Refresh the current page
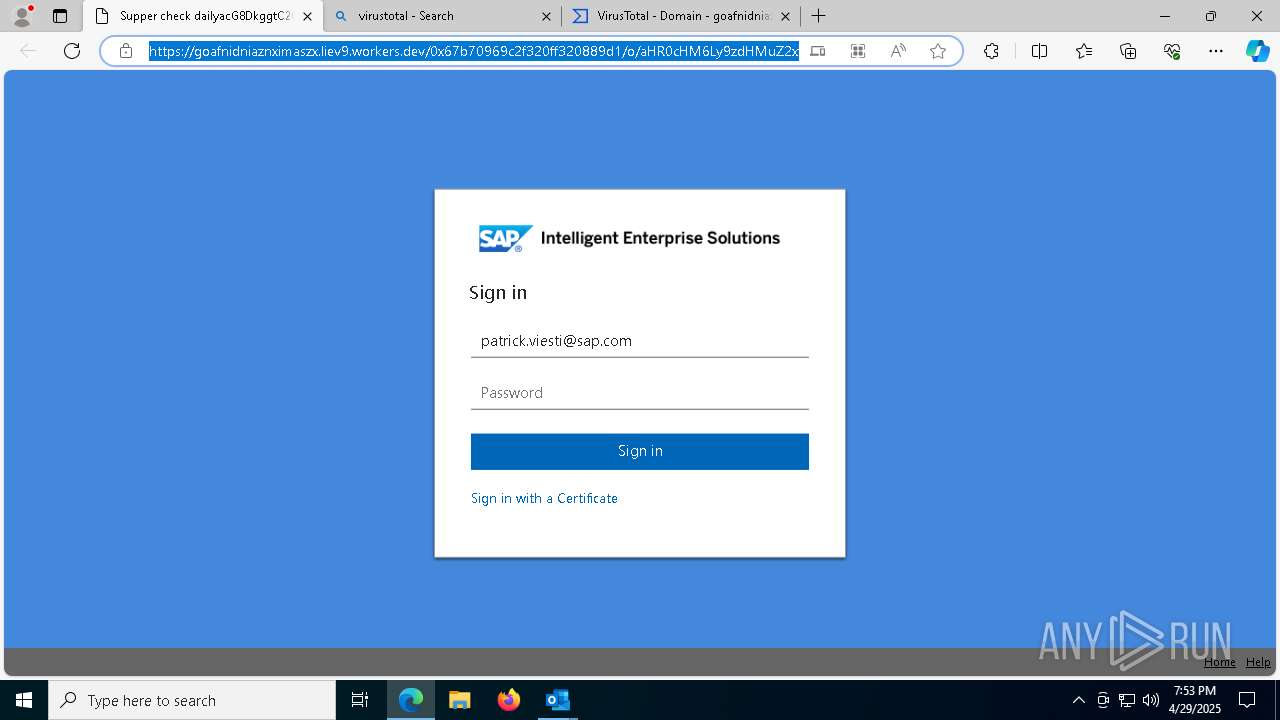The width and height of the screenshot is (1280, 720). coord(72,51)
